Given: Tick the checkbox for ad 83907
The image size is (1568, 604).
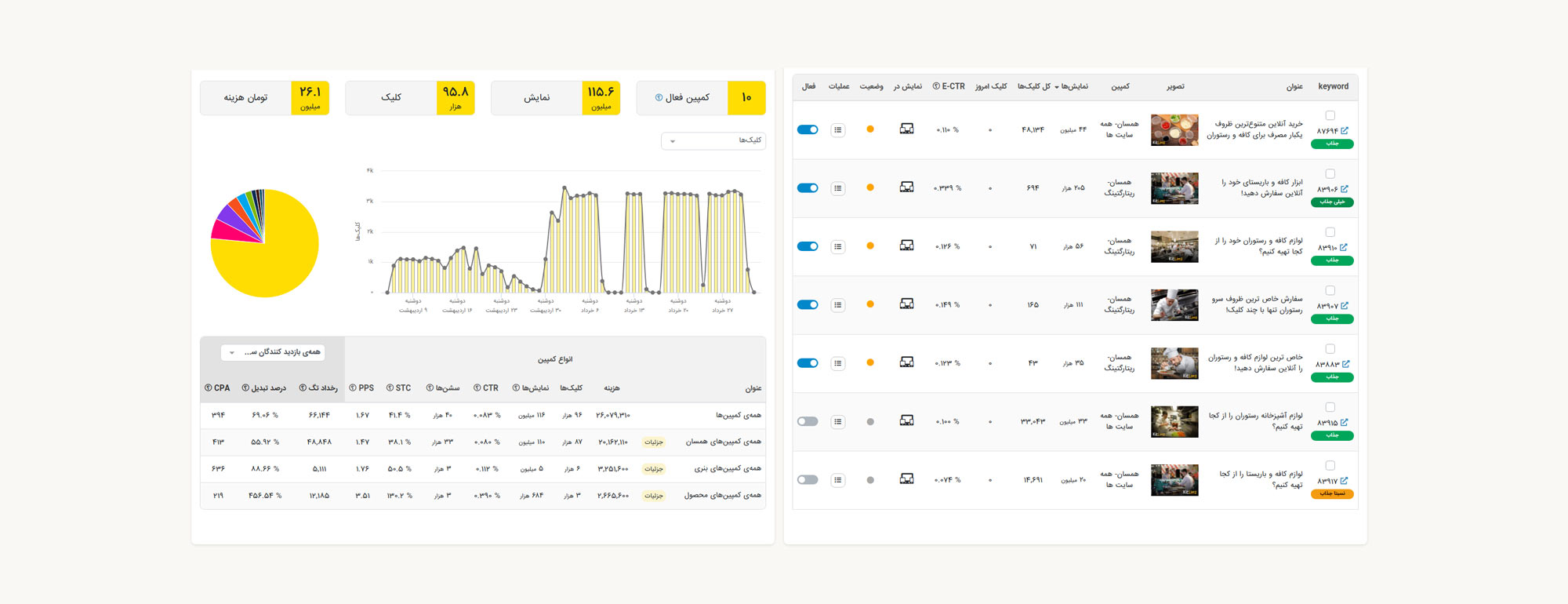Looking at the screenshot, I should pyautogui.click(x=1330, y=291).
